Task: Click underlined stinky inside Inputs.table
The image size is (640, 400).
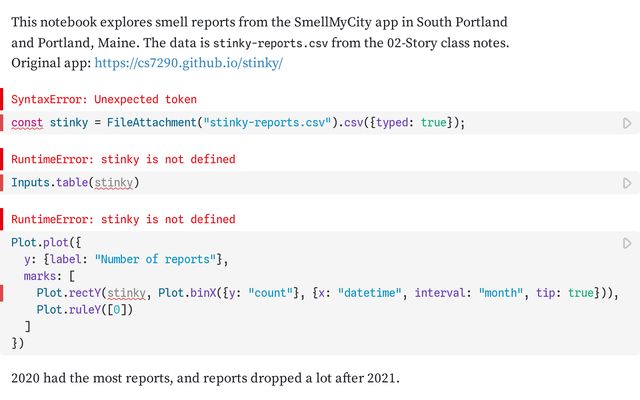Action: (113, 182)
